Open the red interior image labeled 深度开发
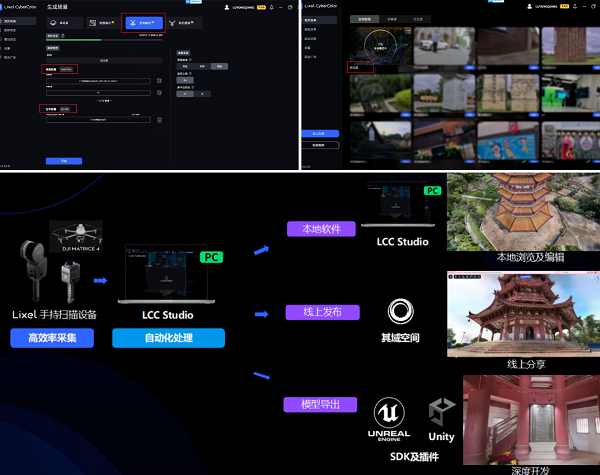This screenshot has width=600, height=475. [532, 420]
